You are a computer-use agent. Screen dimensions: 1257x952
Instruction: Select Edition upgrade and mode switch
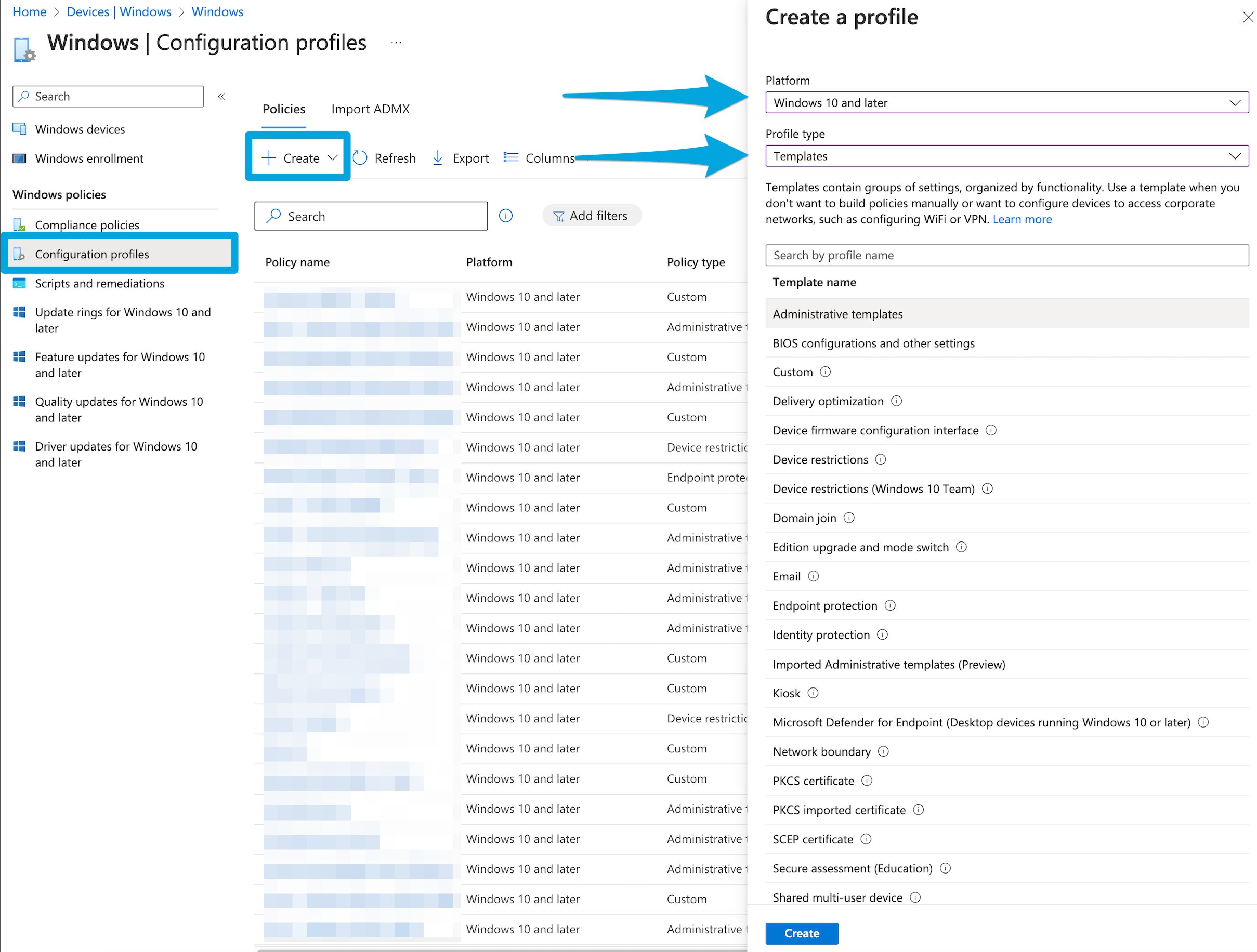coord(1007,547)
